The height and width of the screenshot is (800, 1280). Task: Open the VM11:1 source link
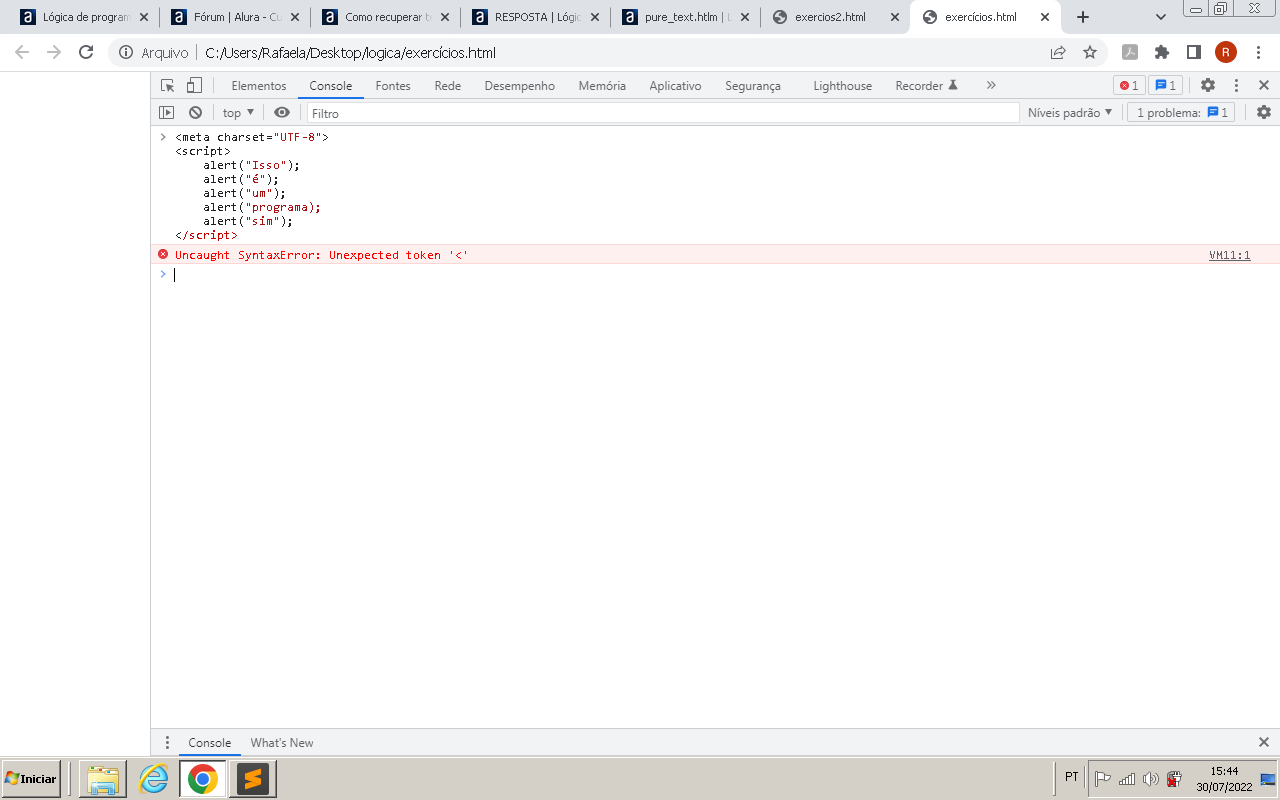[1229, 255]
